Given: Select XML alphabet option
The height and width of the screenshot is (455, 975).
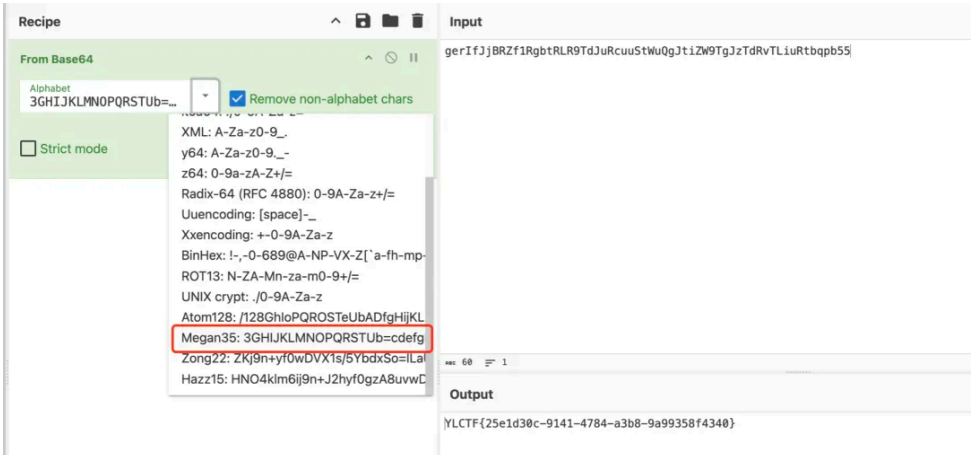Looking at the screenshot, I should coord(297,133).
